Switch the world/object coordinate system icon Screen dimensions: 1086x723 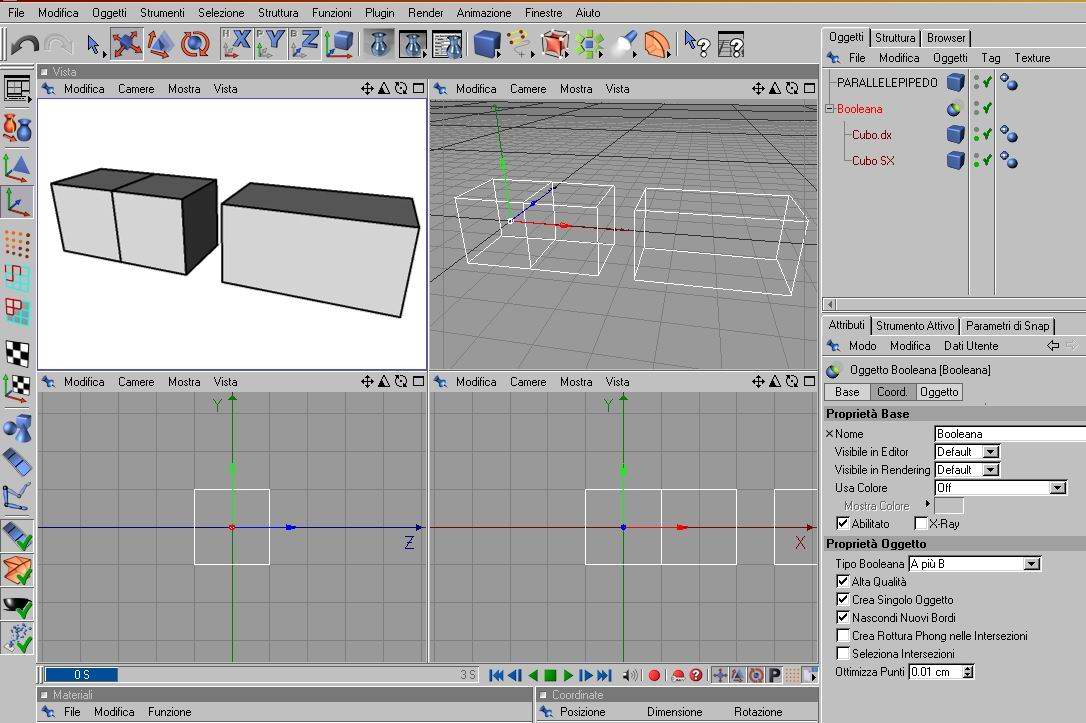(339, 44)
